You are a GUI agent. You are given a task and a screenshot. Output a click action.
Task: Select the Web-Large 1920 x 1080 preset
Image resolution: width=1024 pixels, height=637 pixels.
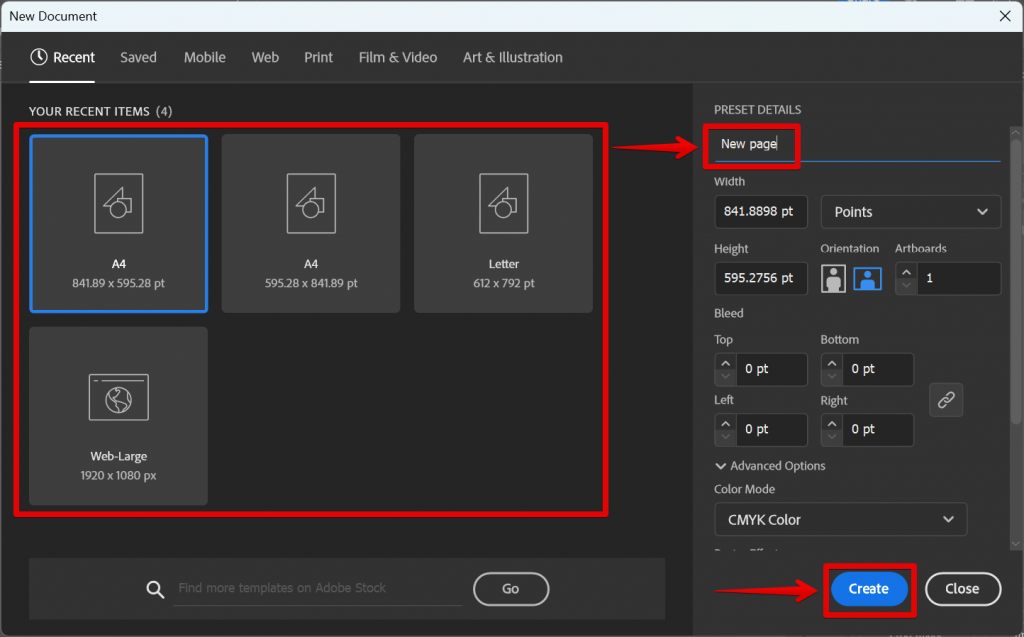(x=118, y=415)
